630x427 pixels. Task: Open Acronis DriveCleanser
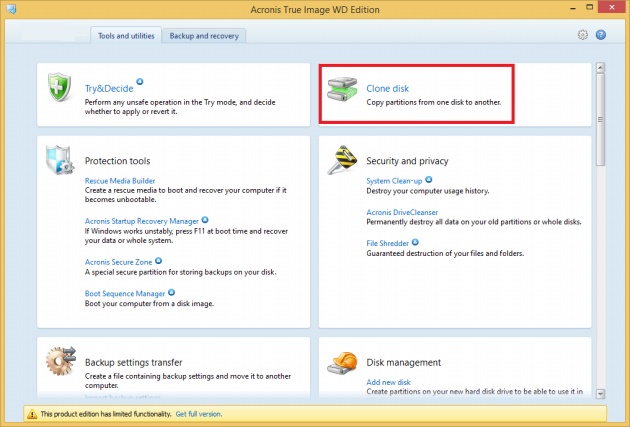tap(402, 212)
